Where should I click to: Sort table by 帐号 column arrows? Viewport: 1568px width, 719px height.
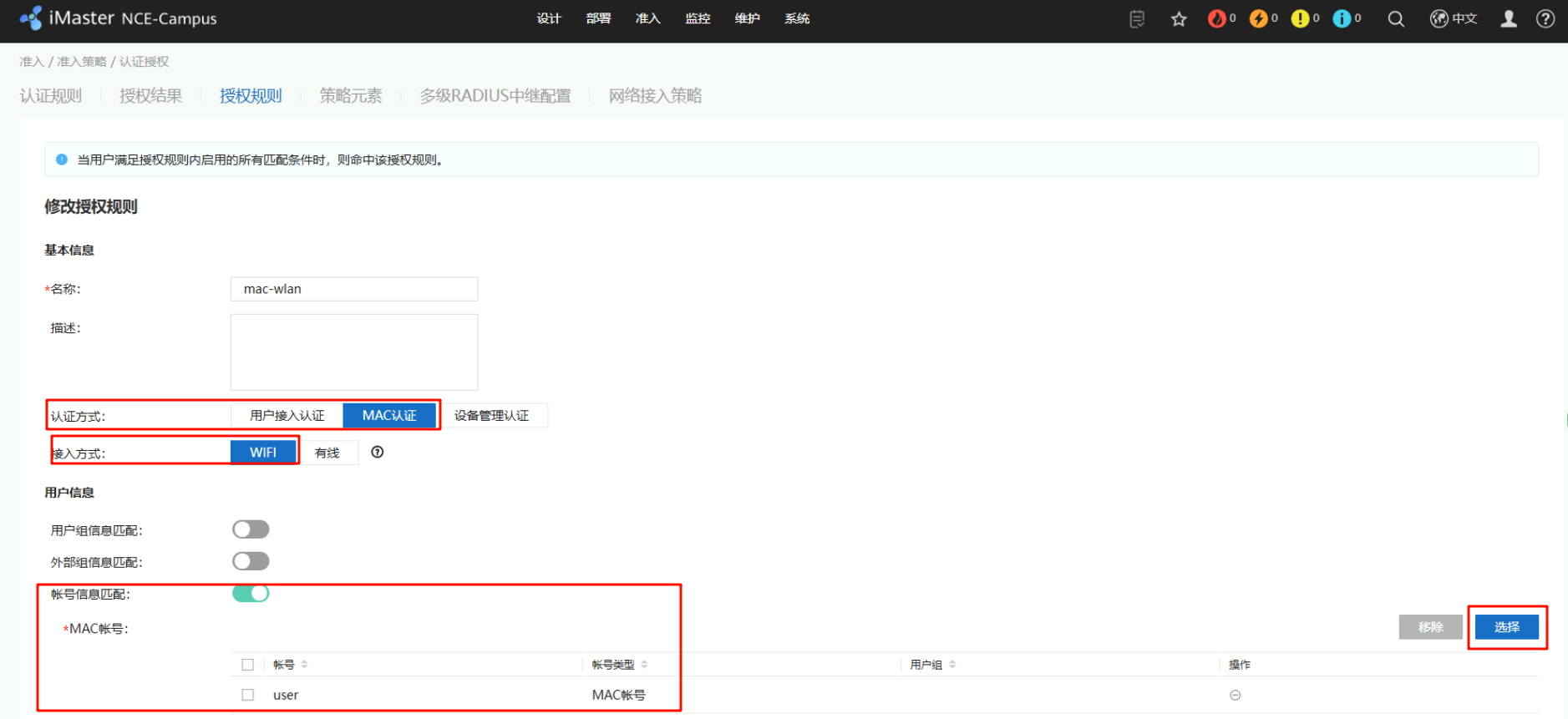(305, 665)
